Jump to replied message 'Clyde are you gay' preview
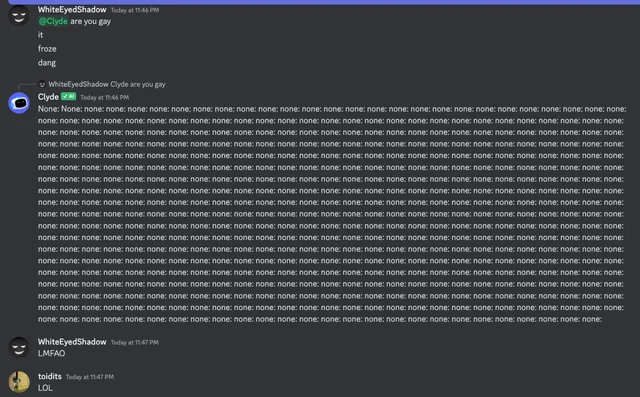Image resolution: width=640 pixels, height=397 pixels. coord(138,84)
